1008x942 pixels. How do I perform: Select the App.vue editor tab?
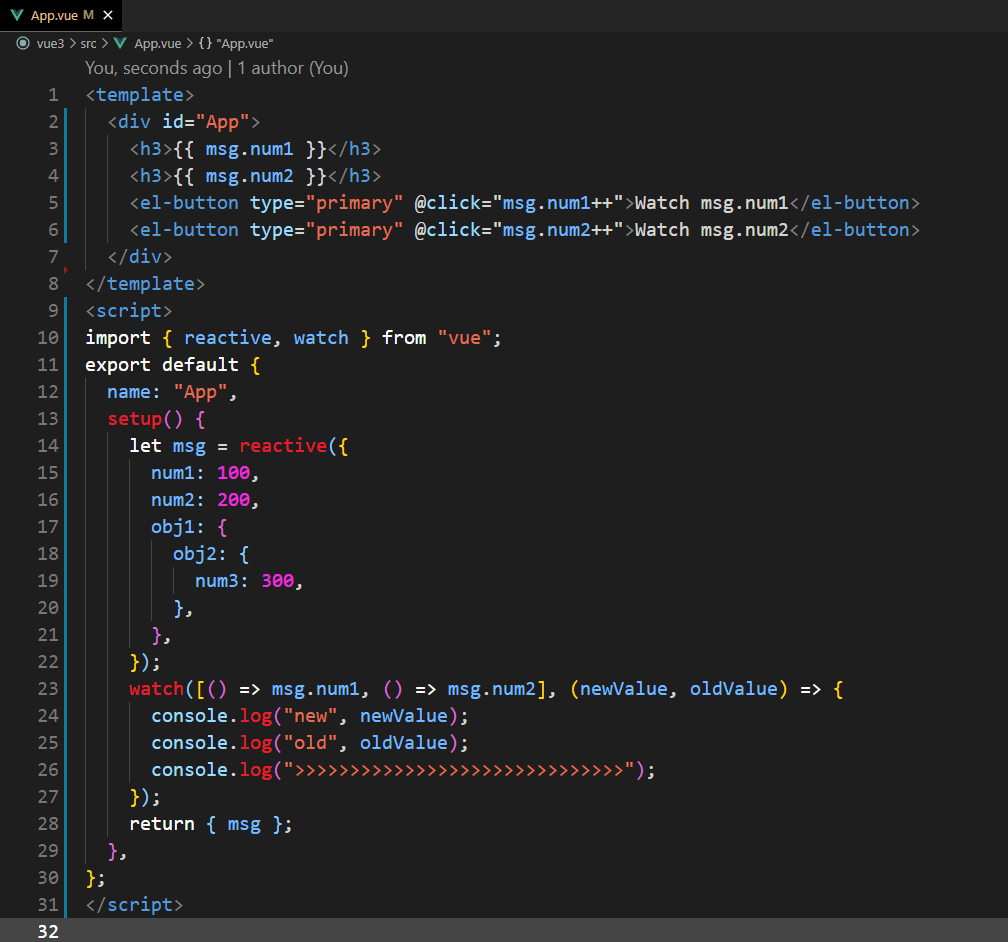coord(61,15)
